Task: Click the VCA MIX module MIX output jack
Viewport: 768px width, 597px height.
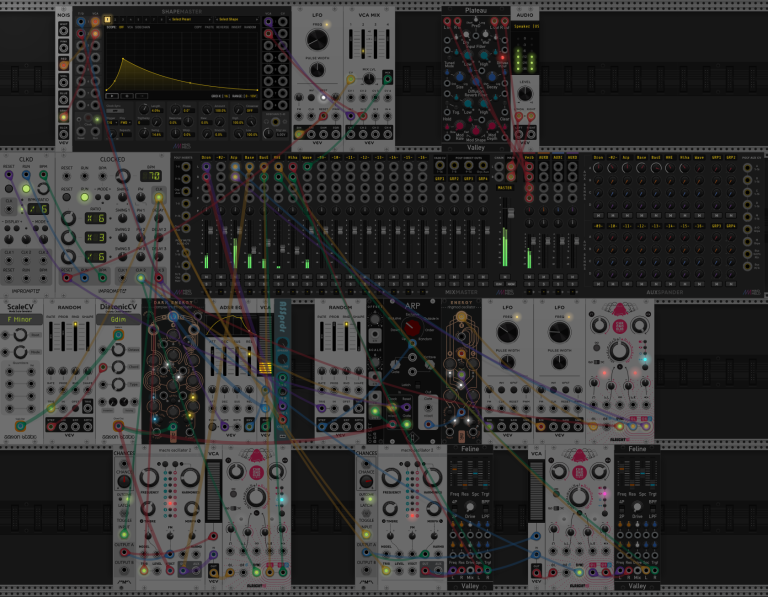Action: (x=387, y=78)
